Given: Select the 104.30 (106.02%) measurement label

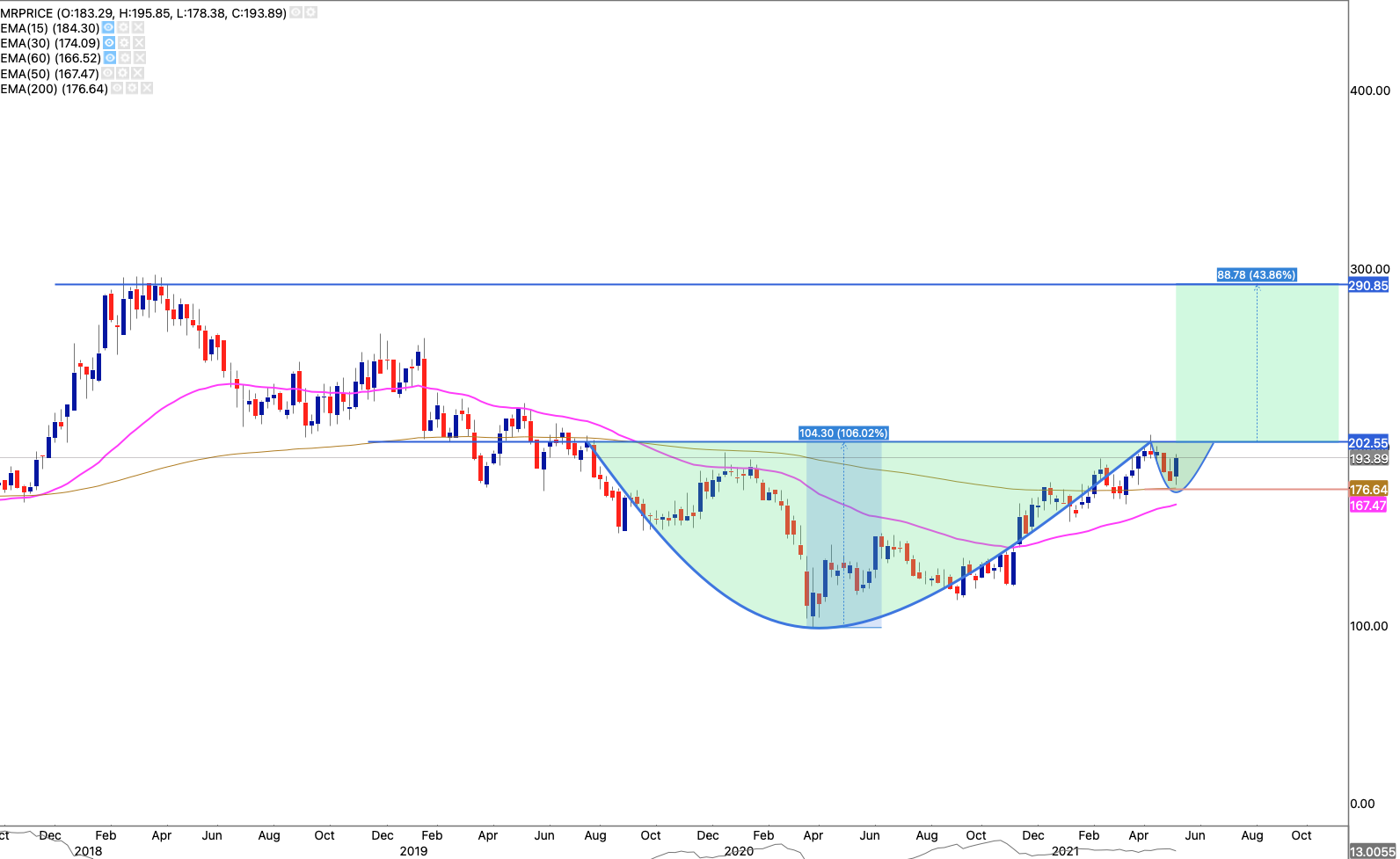Looking at the screenshot, I should [843, 433].
